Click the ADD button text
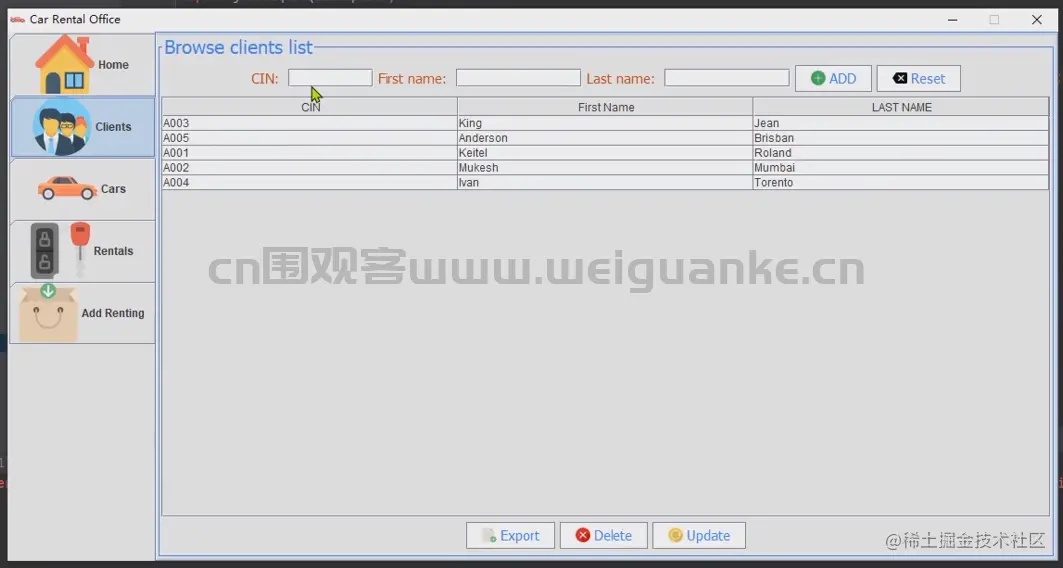The image size is (1063, 568). 843,79
